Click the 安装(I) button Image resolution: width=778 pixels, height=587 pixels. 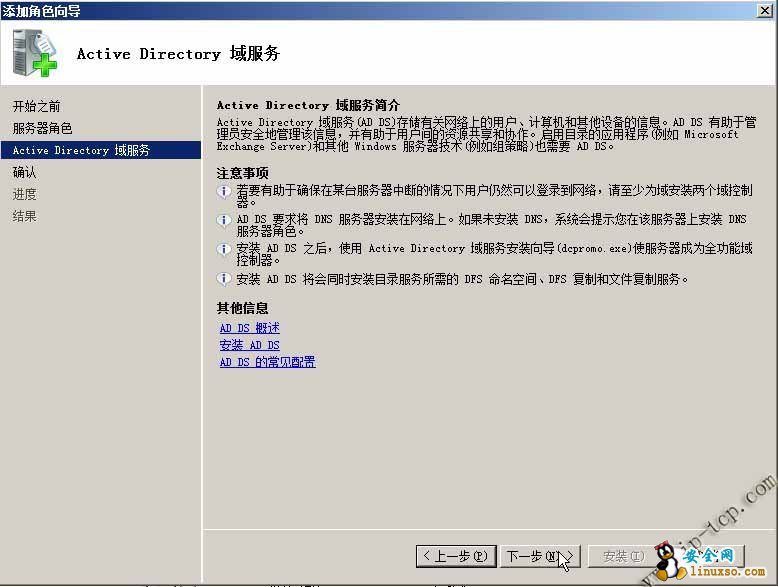[x=624, y=556]
